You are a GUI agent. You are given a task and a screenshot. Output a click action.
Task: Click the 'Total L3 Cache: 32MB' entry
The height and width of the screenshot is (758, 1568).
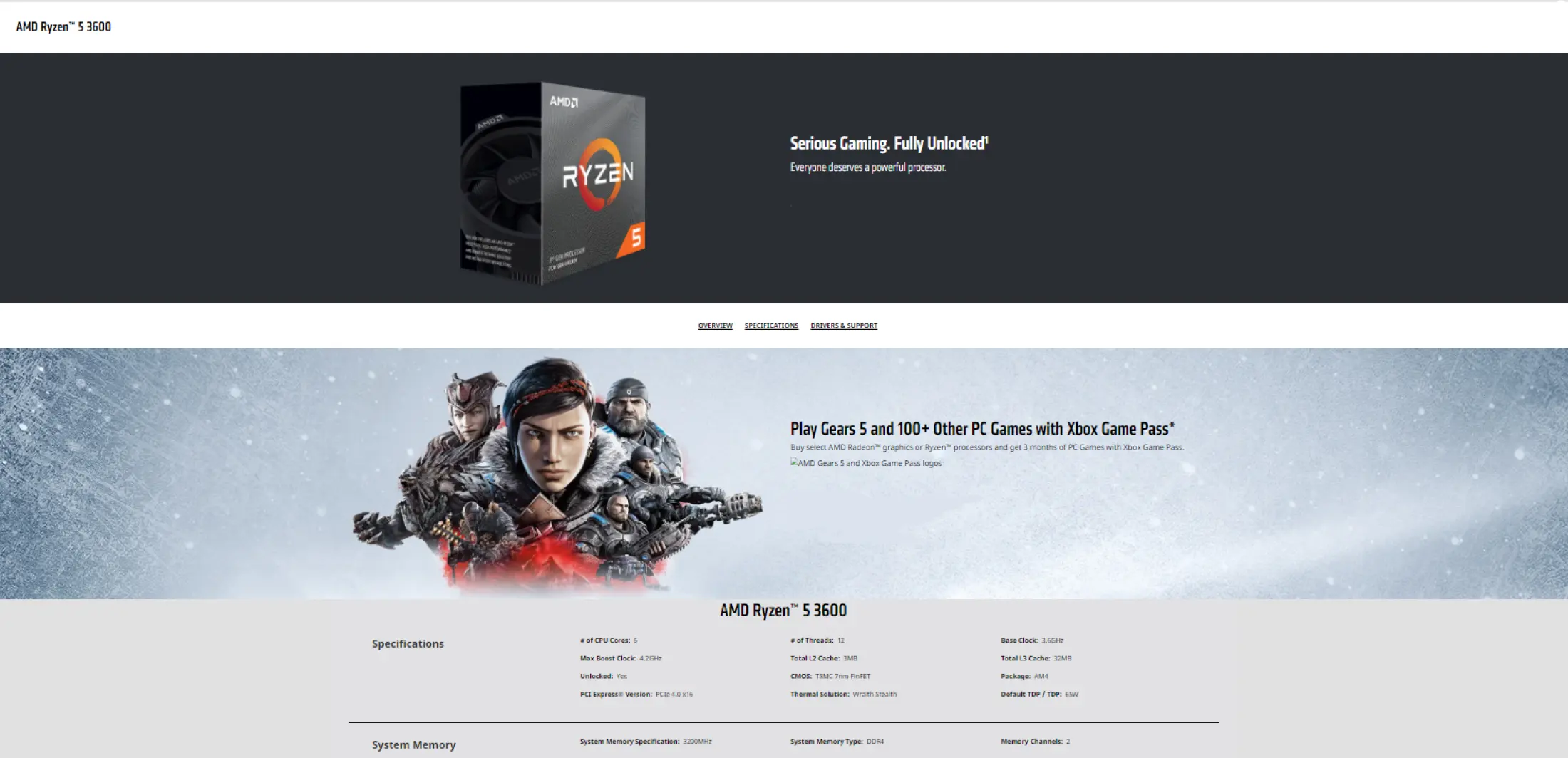click(1036, 658)
